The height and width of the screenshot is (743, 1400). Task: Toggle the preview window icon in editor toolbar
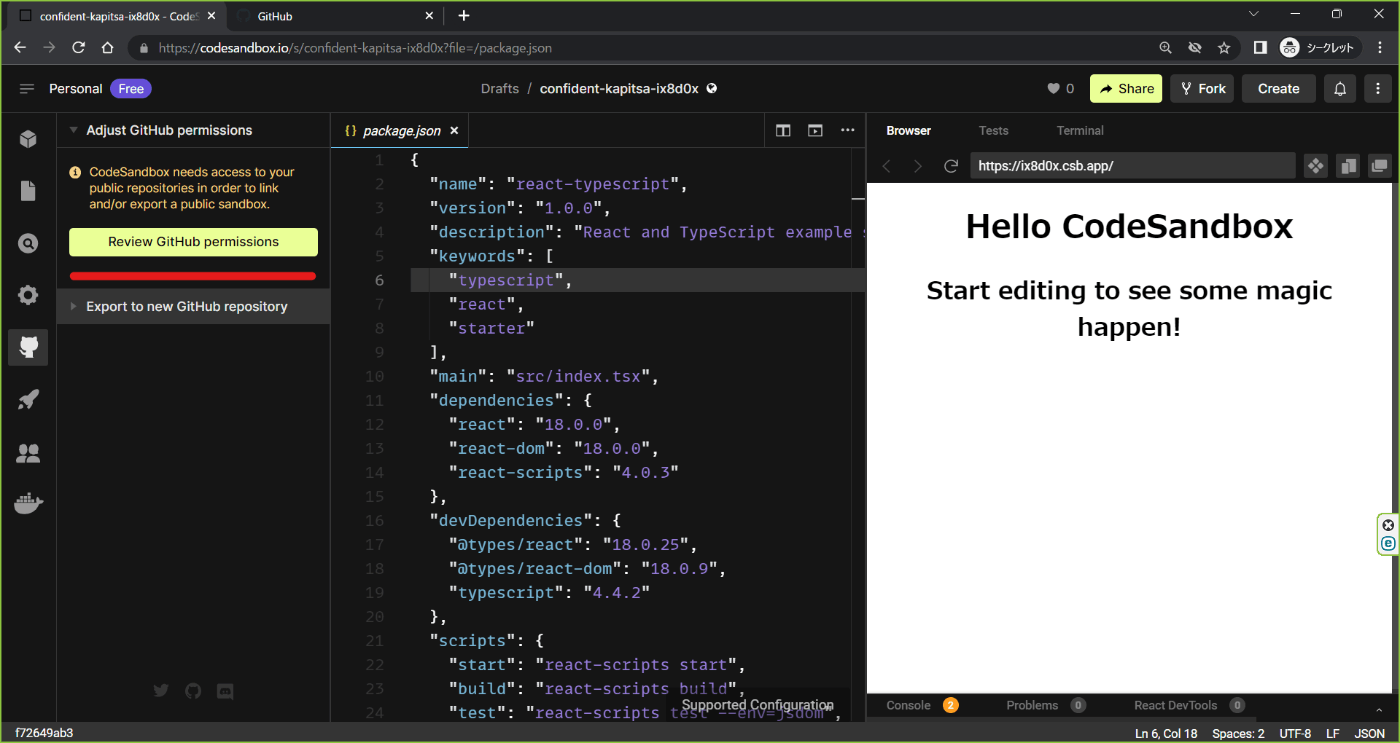[815, 130]
